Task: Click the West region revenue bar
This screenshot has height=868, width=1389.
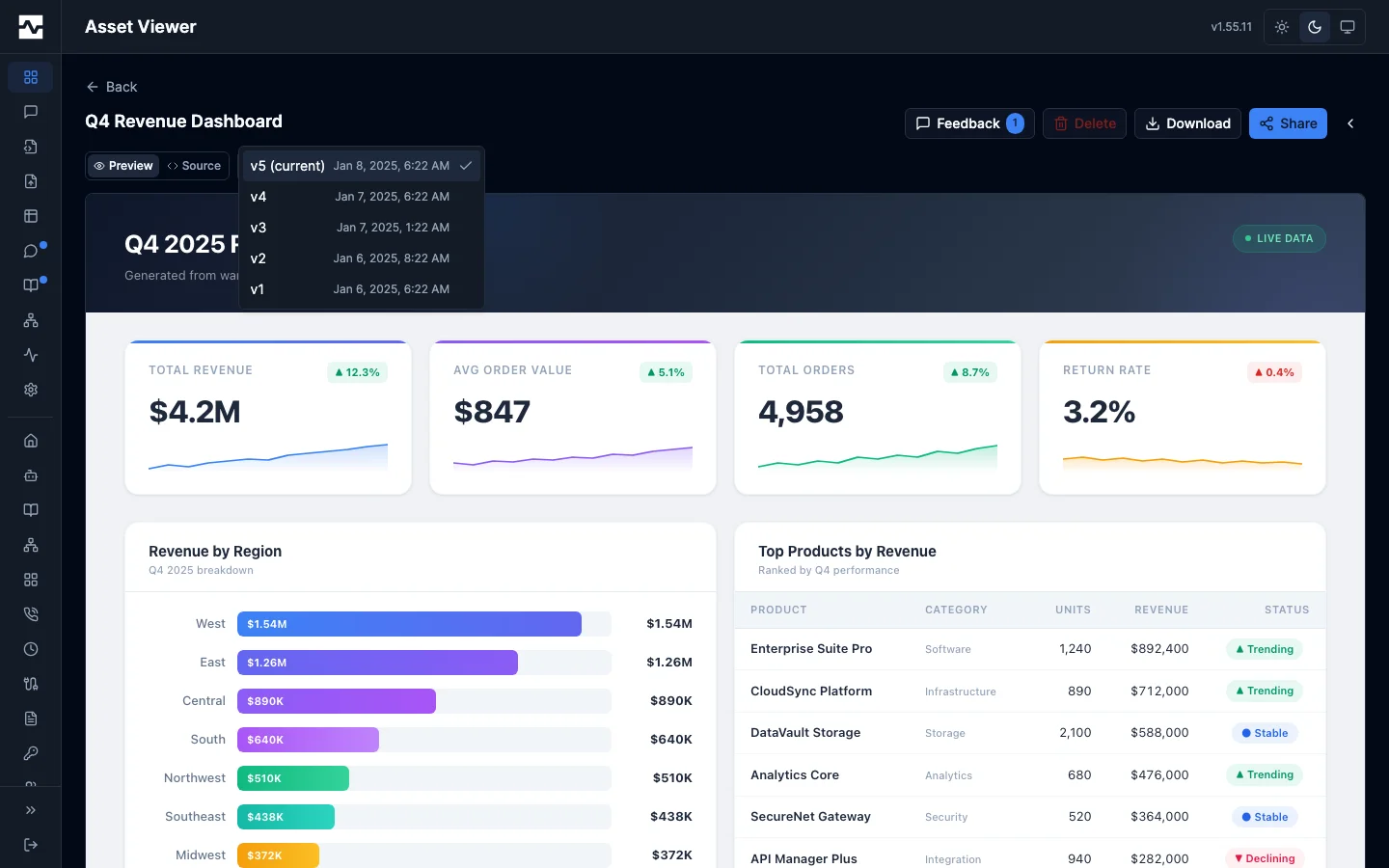Action: point(409,624)
